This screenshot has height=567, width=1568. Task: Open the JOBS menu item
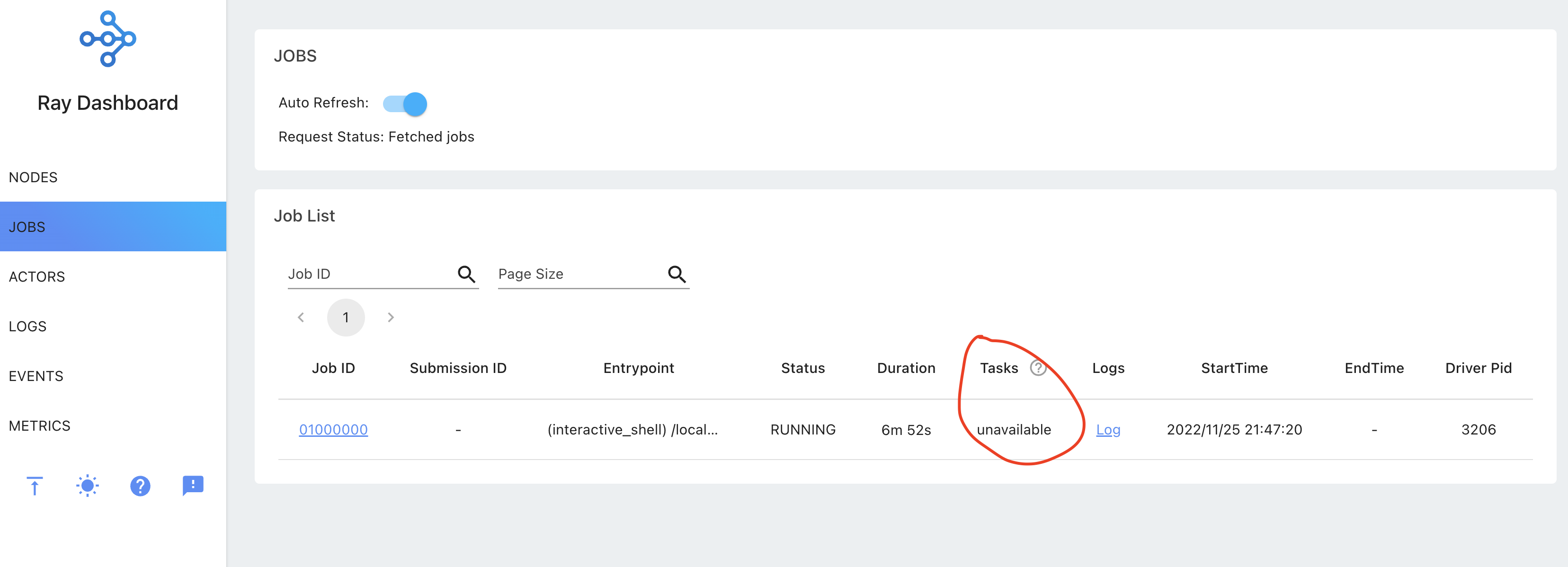click(113, 226)
